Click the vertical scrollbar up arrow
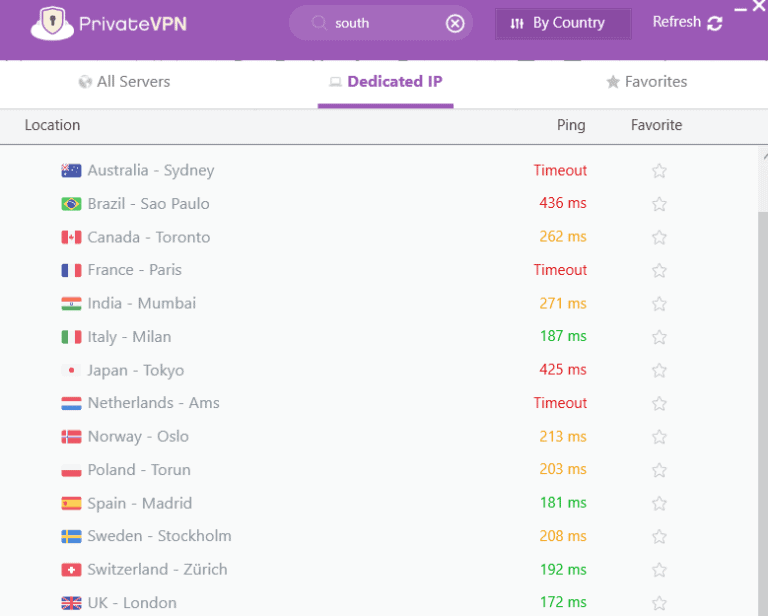The height and width of the screenshot is (616, 768). click(763, 157)
